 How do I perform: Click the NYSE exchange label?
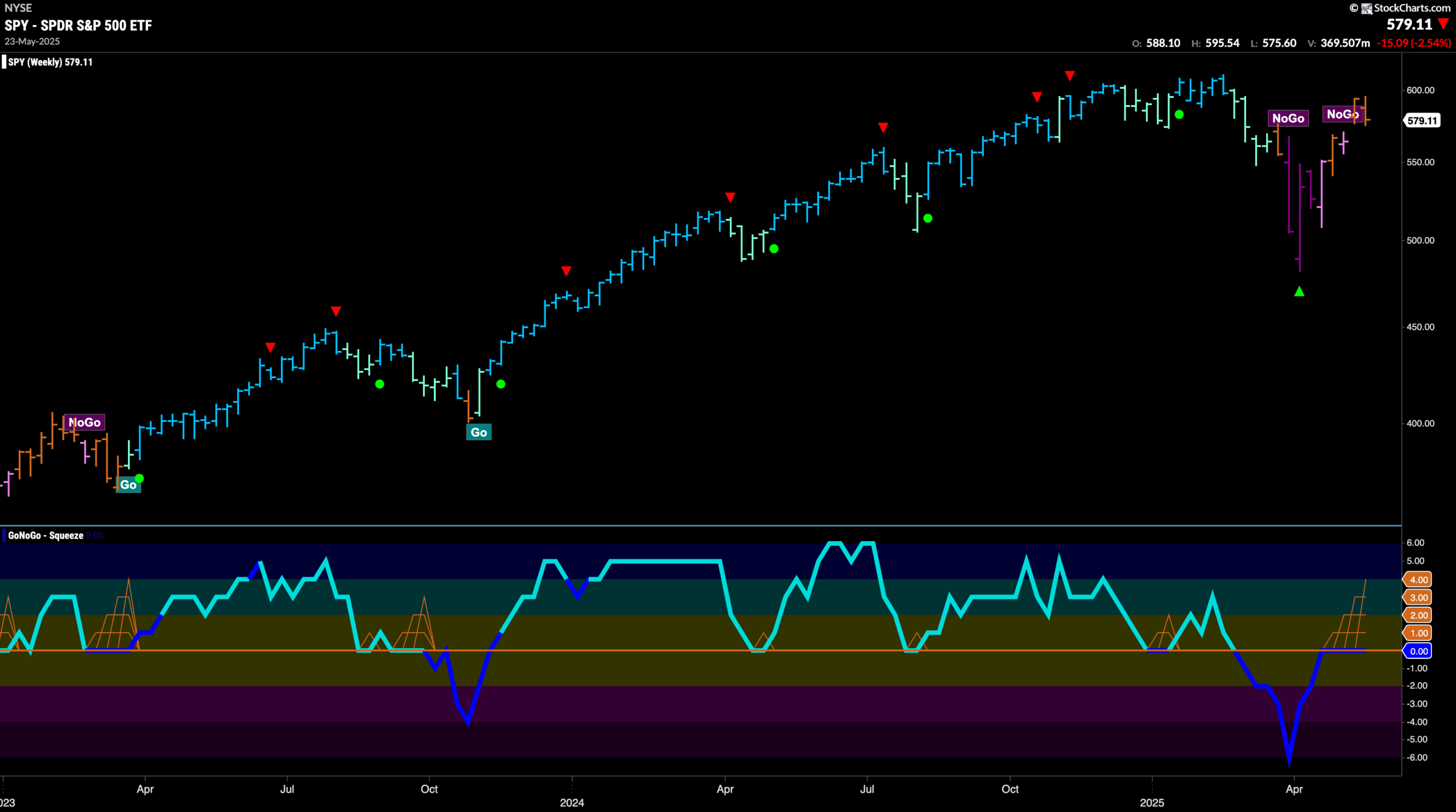pyautogui.click(x=18, y=8)
